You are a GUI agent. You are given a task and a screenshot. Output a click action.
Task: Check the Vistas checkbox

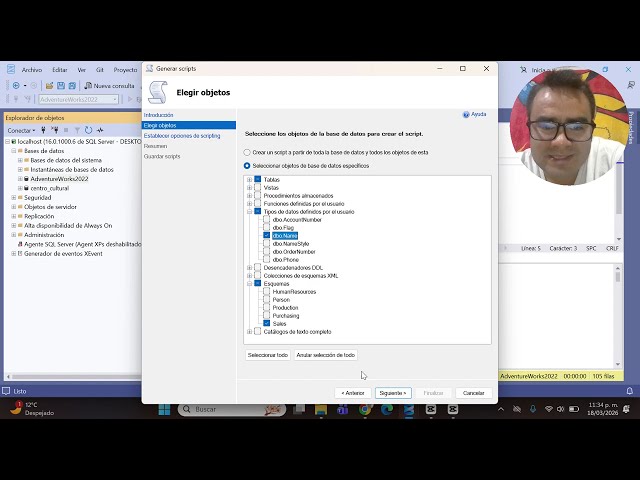(258, 187)
